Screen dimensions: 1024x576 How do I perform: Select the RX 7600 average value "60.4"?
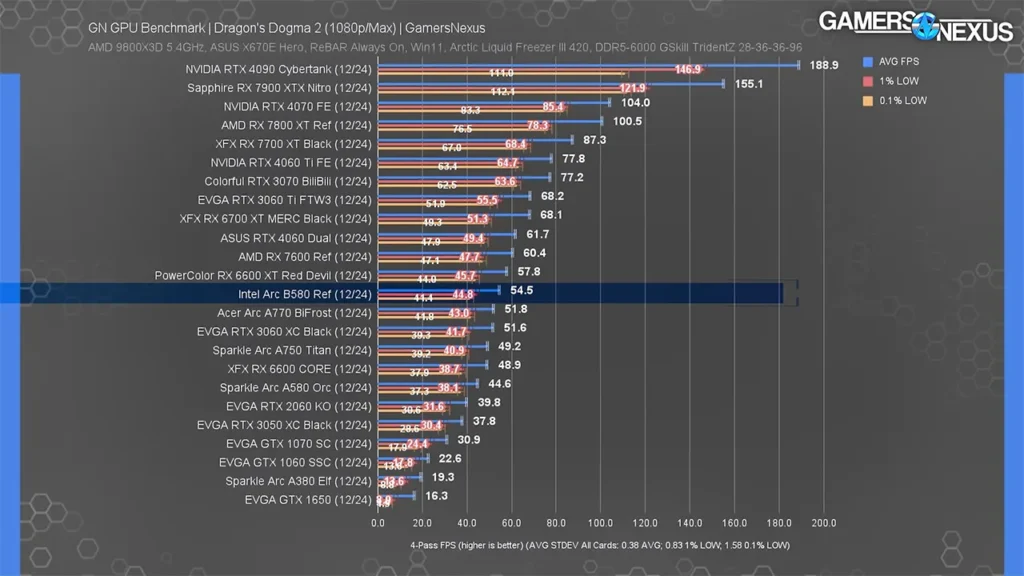coord(535,253)
